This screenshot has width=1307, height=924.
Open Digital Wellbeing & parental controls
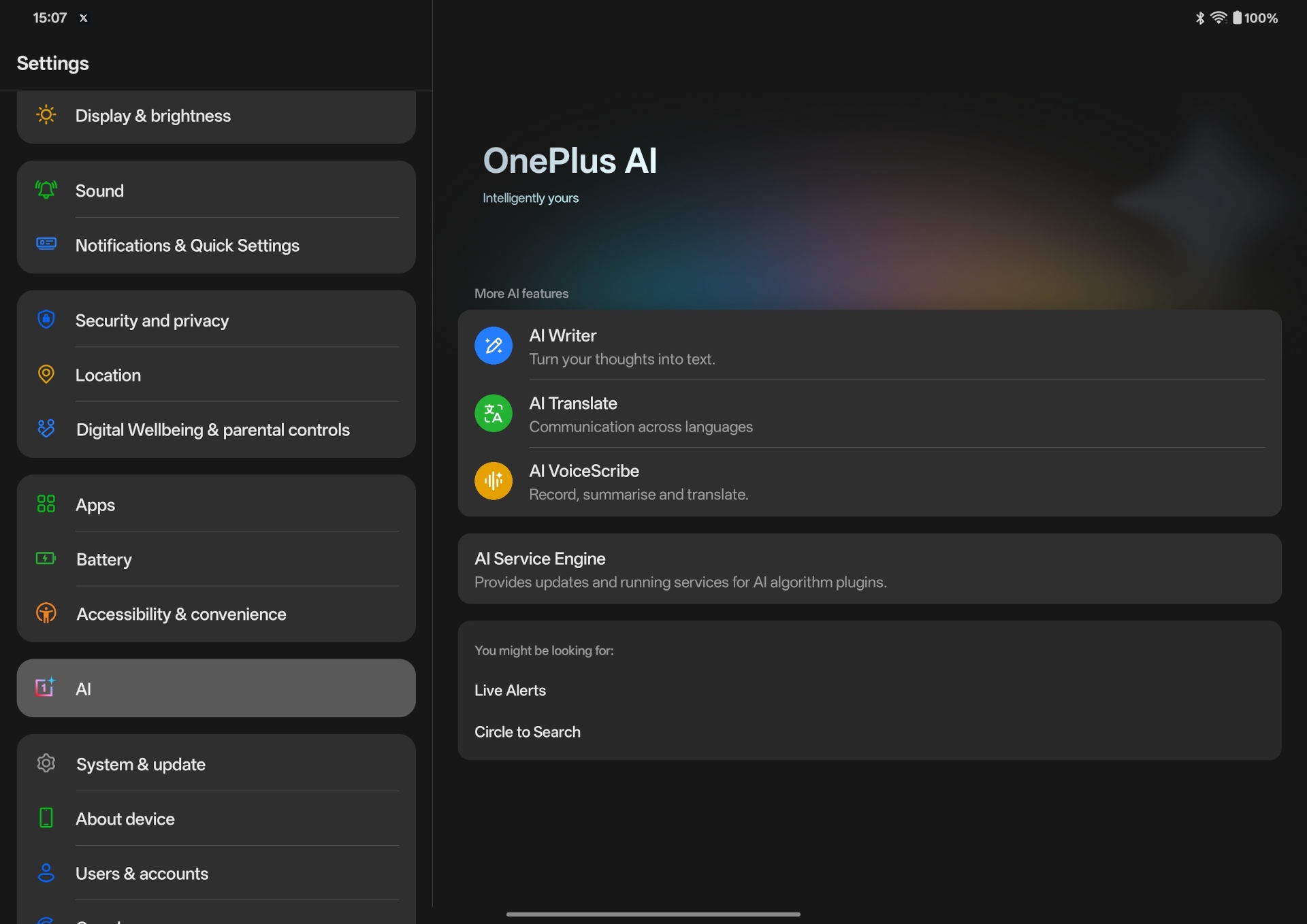coord(212,430)
